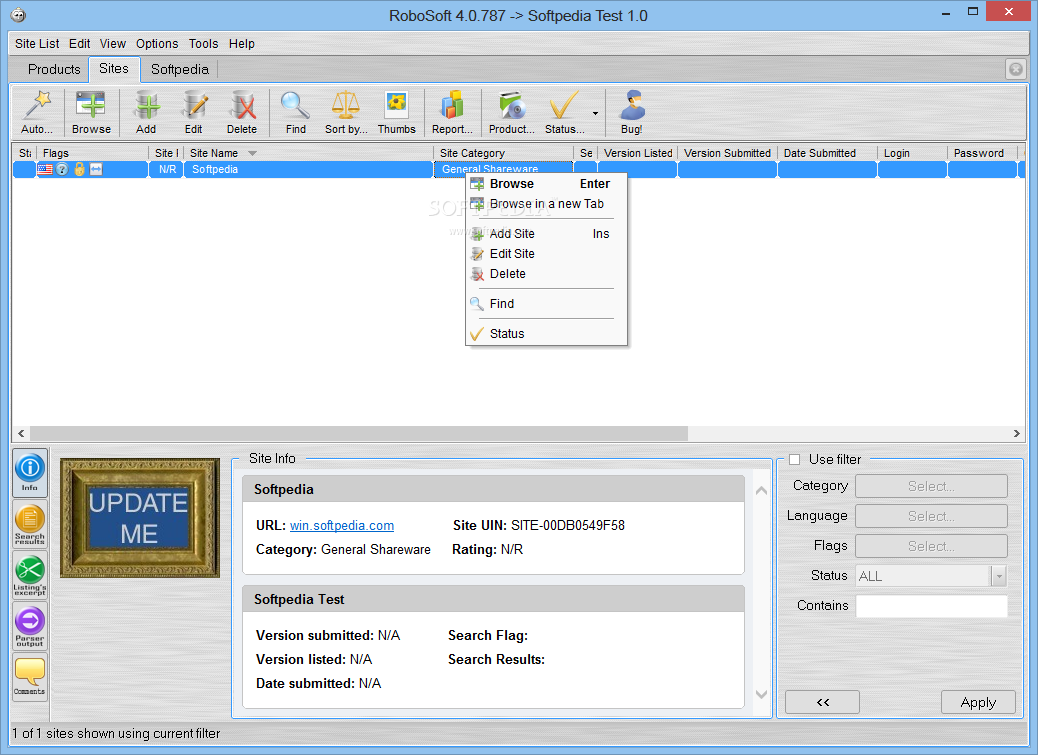Click the round close tab button
1038x755 pixels.
(1015, 69)
